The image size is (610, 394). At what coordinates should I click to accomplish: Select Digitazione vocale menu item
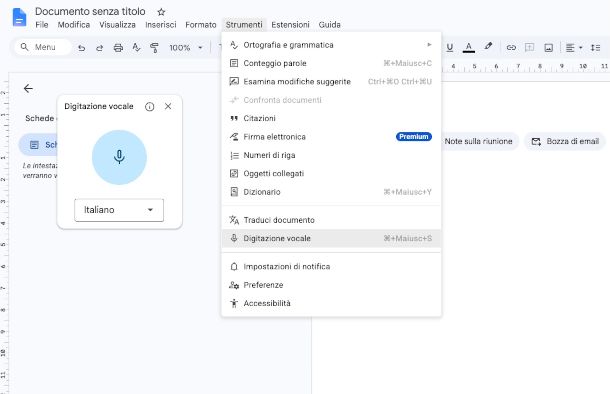pos(331,238)
